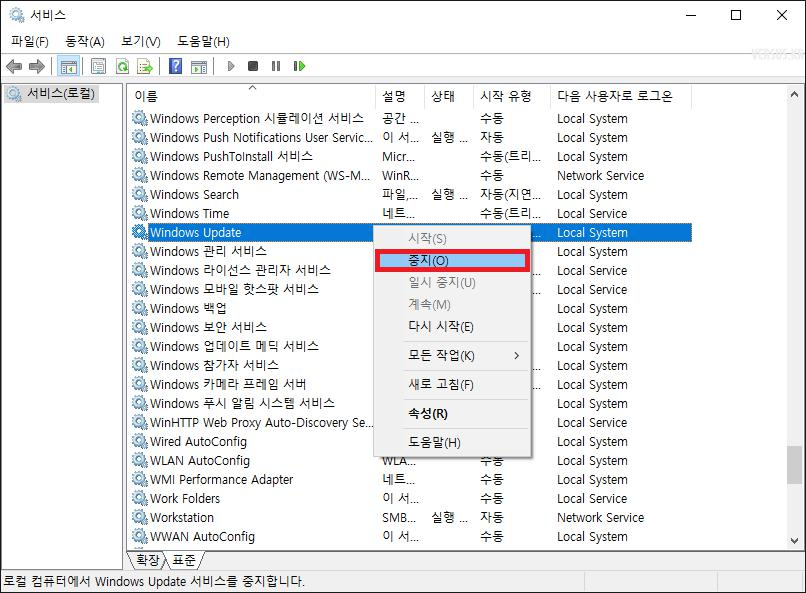Choose 다시 시작(E) in the context menu
The width and height of the screenshot is (806, 593).
(452, 327)
